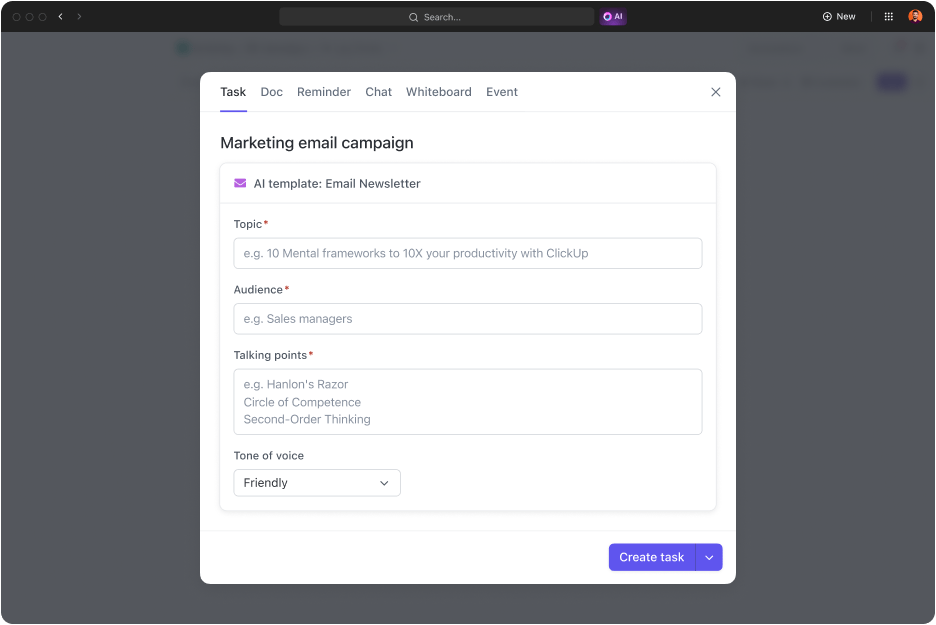The height and width of the screenshot is (625, 936).
Task: Focus the Topic input field
Action: click(468, 254)
